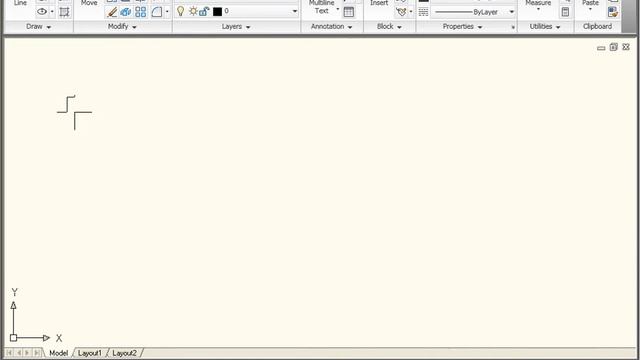Toggle layer on/off lightbulb icon

(180, 11)
